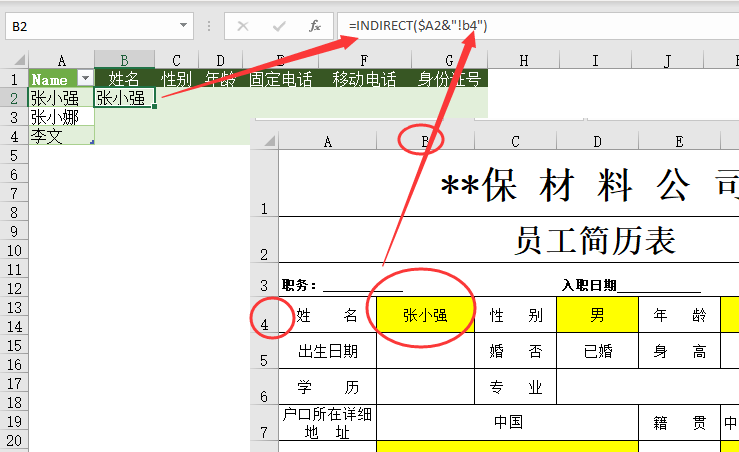Select column J header in the main sheet

[667, 60]
